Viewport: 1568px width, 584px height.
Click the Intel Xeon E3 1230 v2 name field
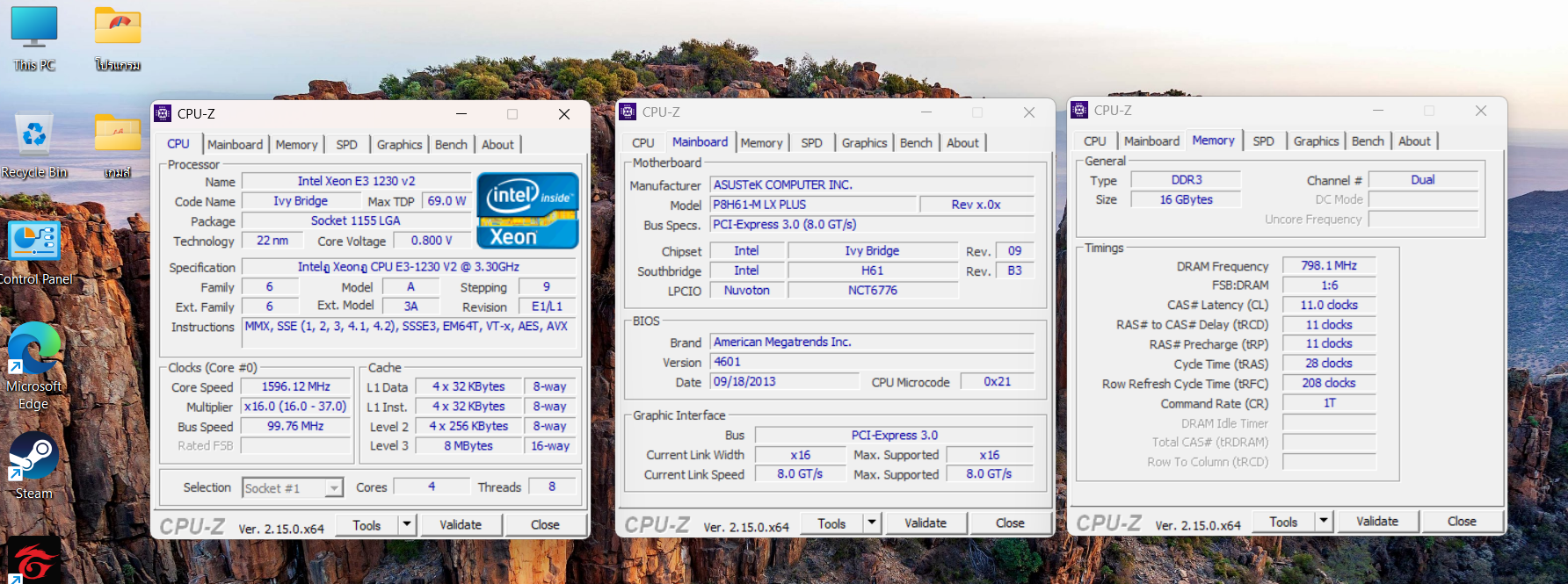tap(356, 181)
